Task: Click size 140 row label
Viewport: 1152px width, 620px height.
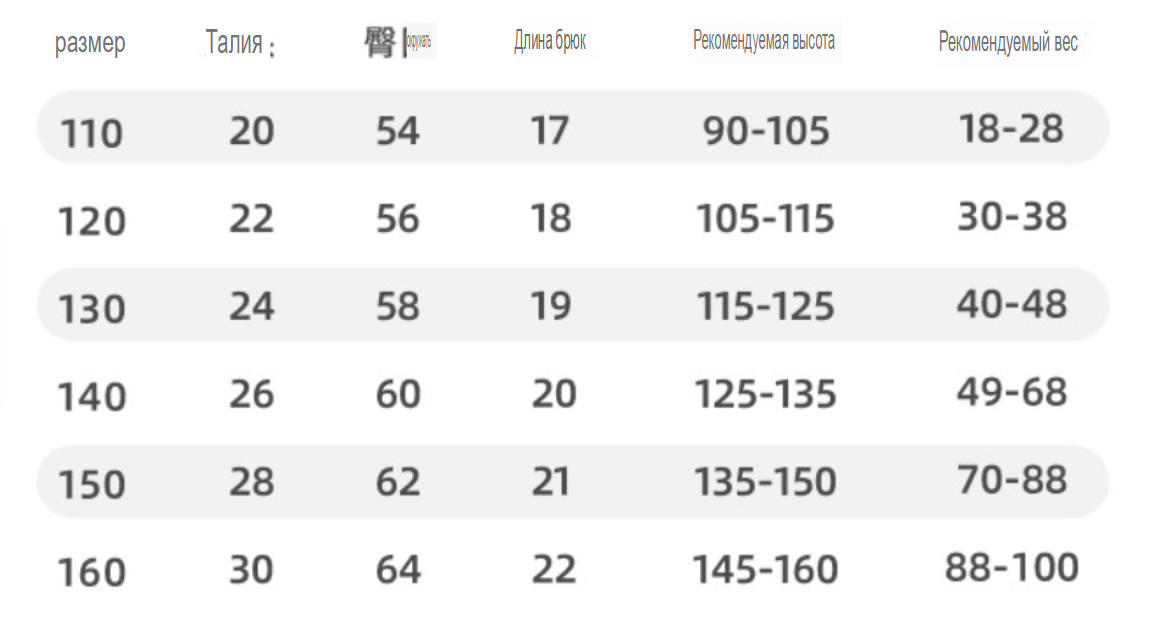Action: point(92,397)
